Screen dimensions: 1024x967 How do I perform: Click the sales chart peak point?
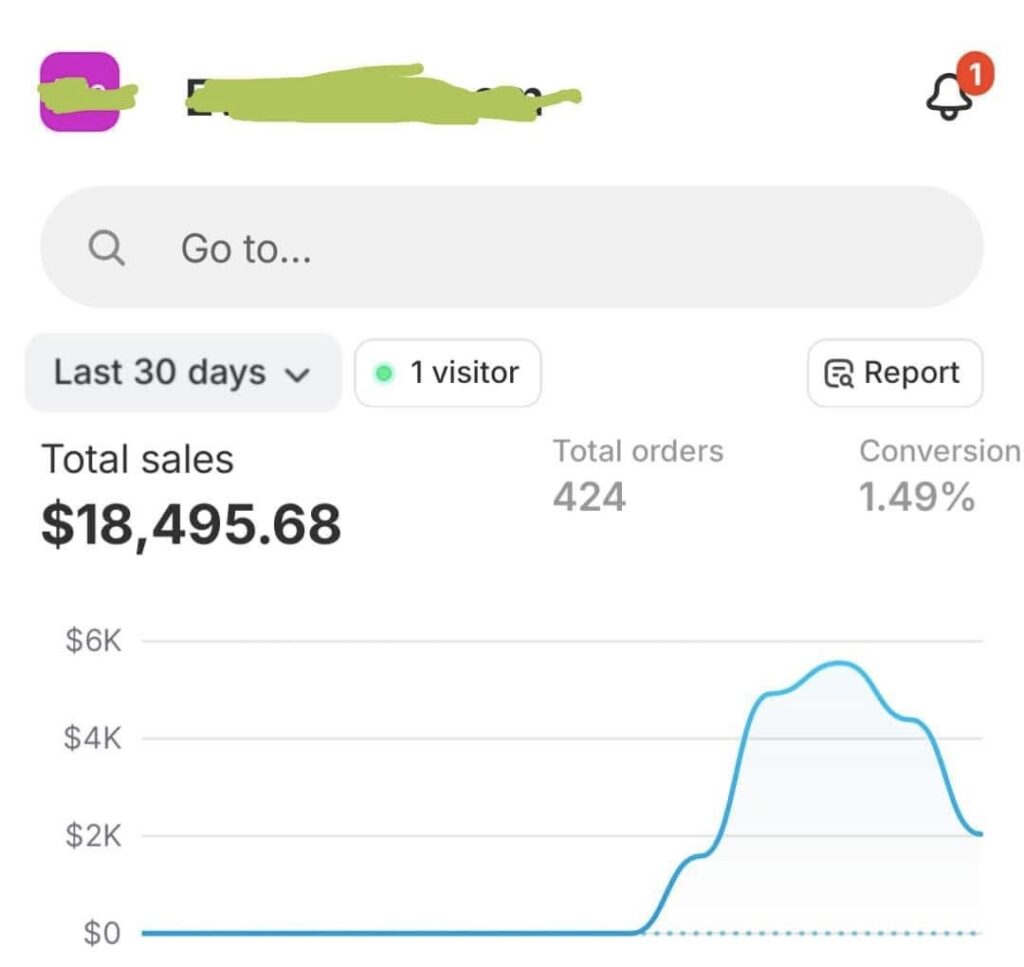[839, 663]
